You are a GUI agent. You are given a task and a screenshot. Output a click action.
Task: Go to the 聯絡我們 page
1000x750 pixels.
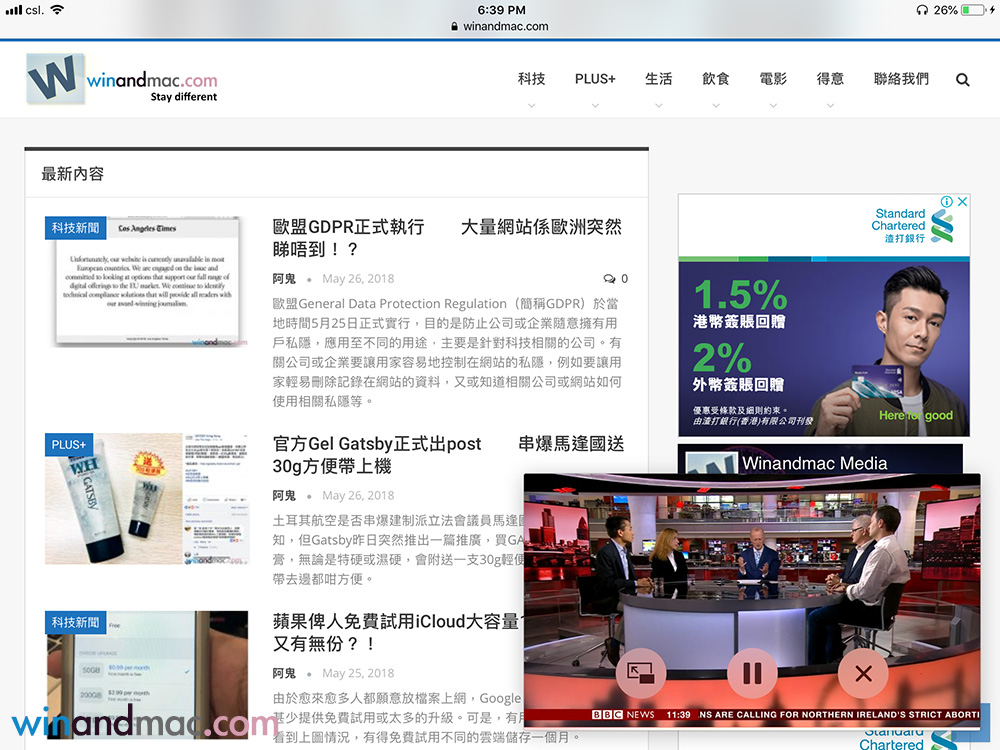901,79
